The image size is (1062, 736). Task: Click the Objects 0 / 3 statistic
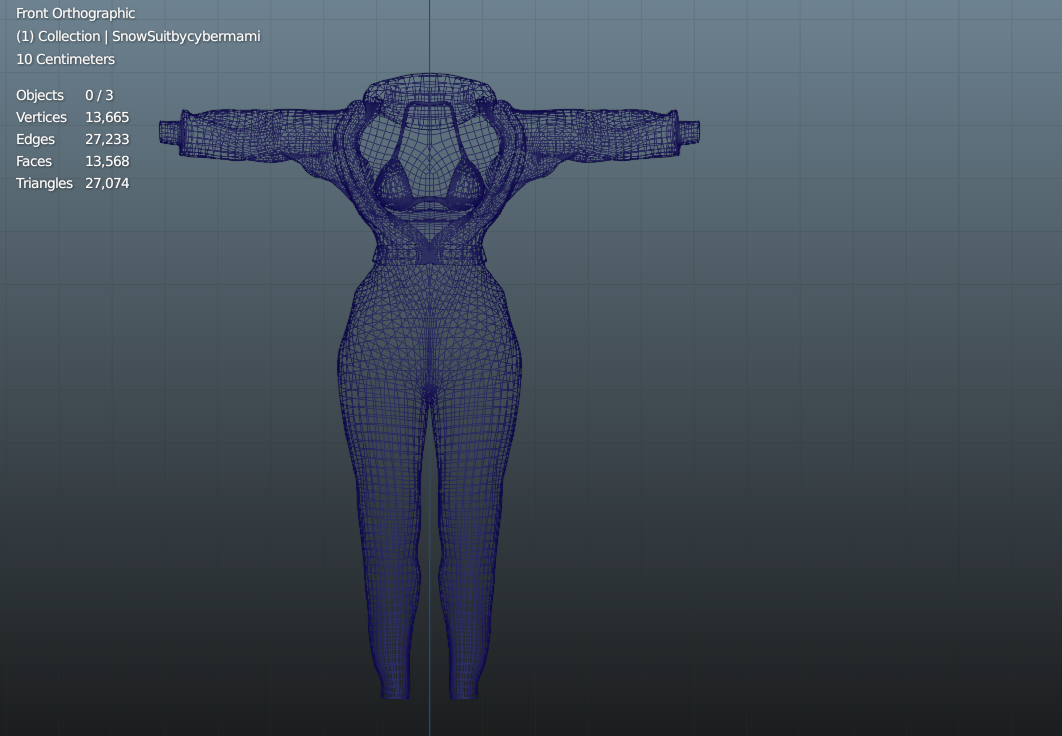click(x=64, y=95)
